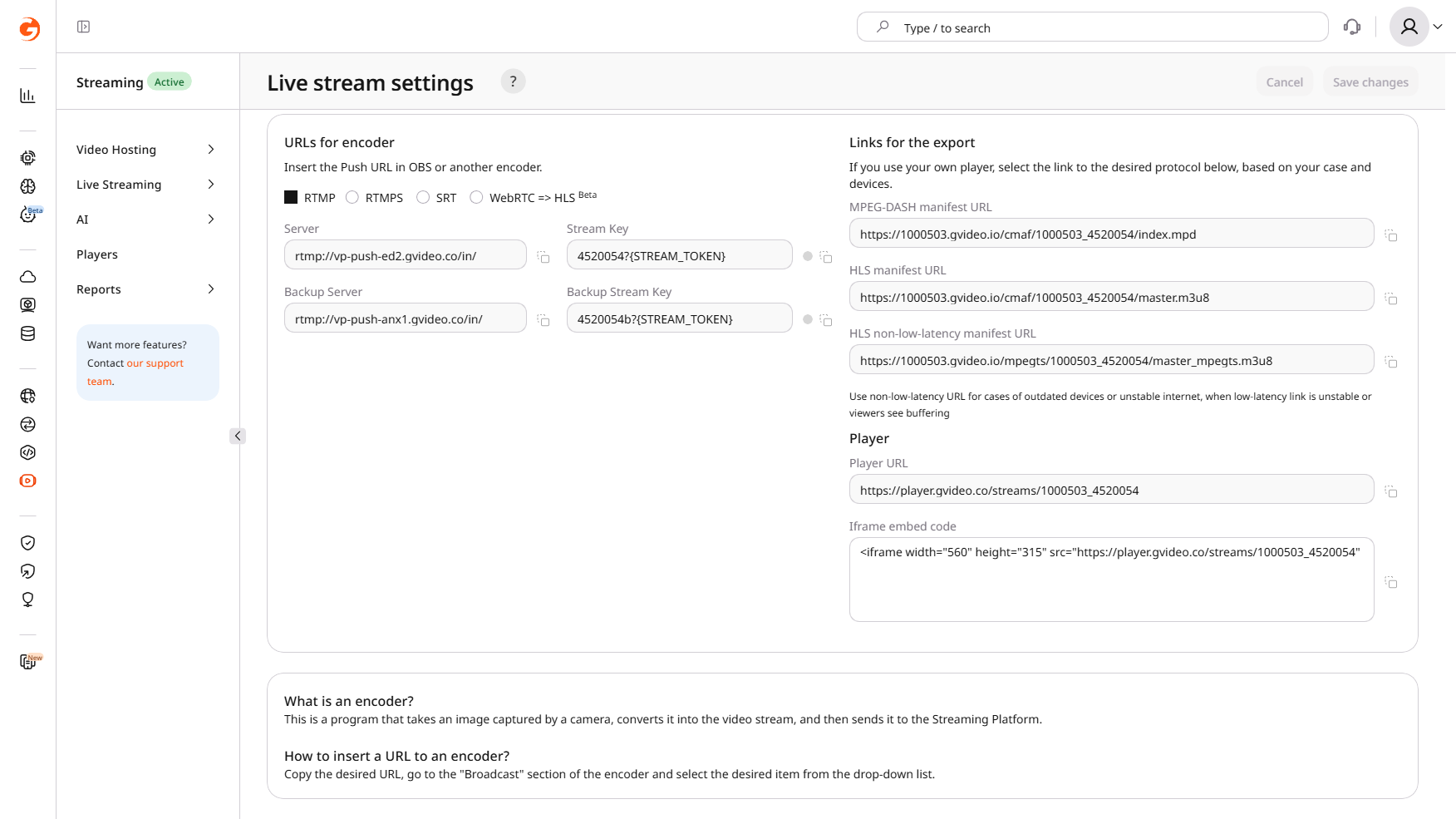This screenshot has width=1456, height=819.
Task: Click into the Backup Server field
Action: (406, 318)
